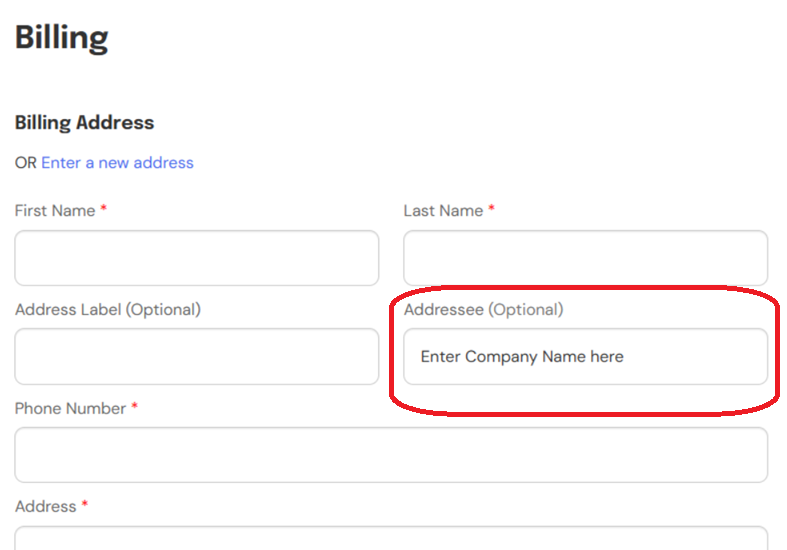This screenshot has height=550, width=787.
Task: Click the 'Addressee (Optional)' label text
Action: (483, 310)
